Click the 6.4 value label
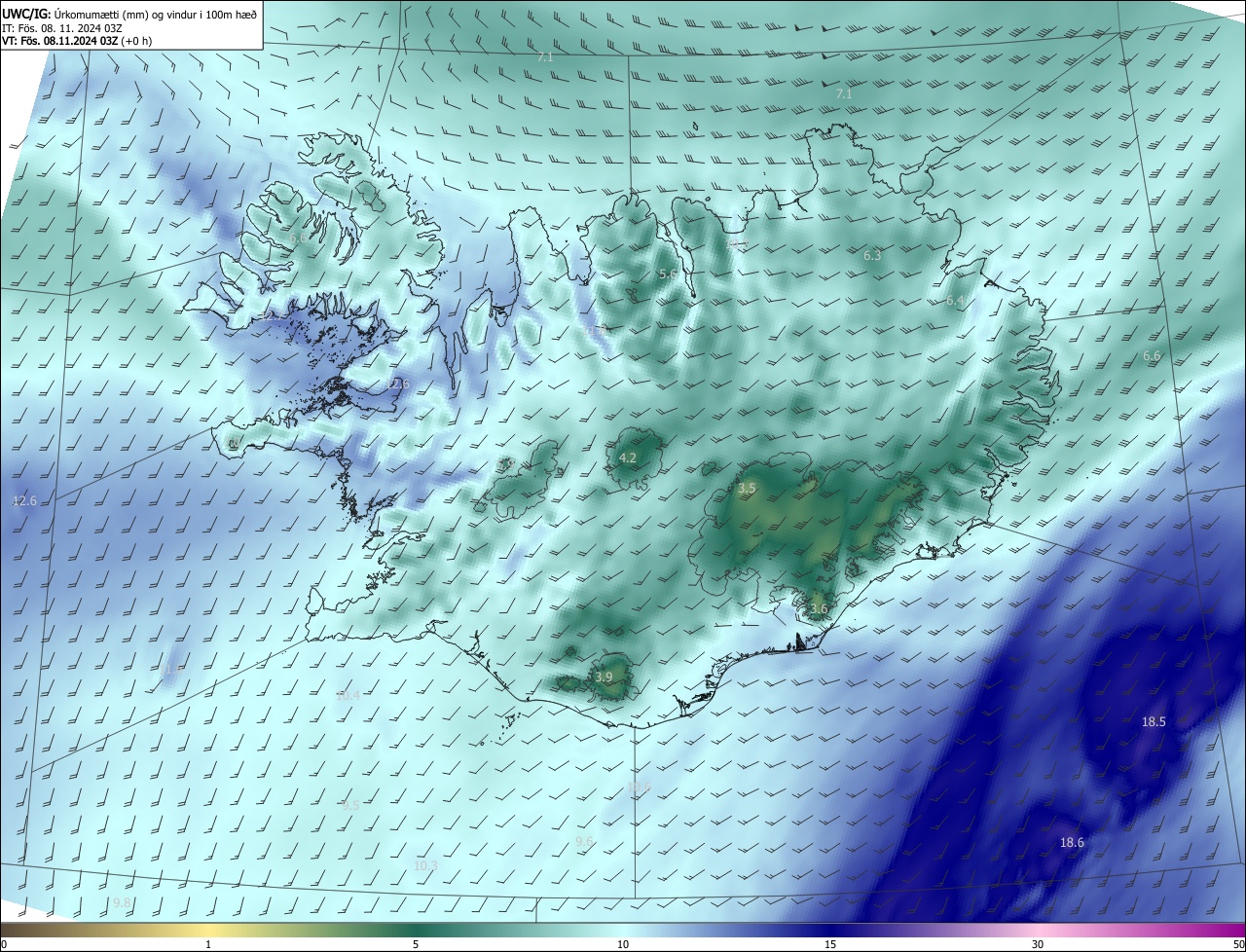 [955, 302]
